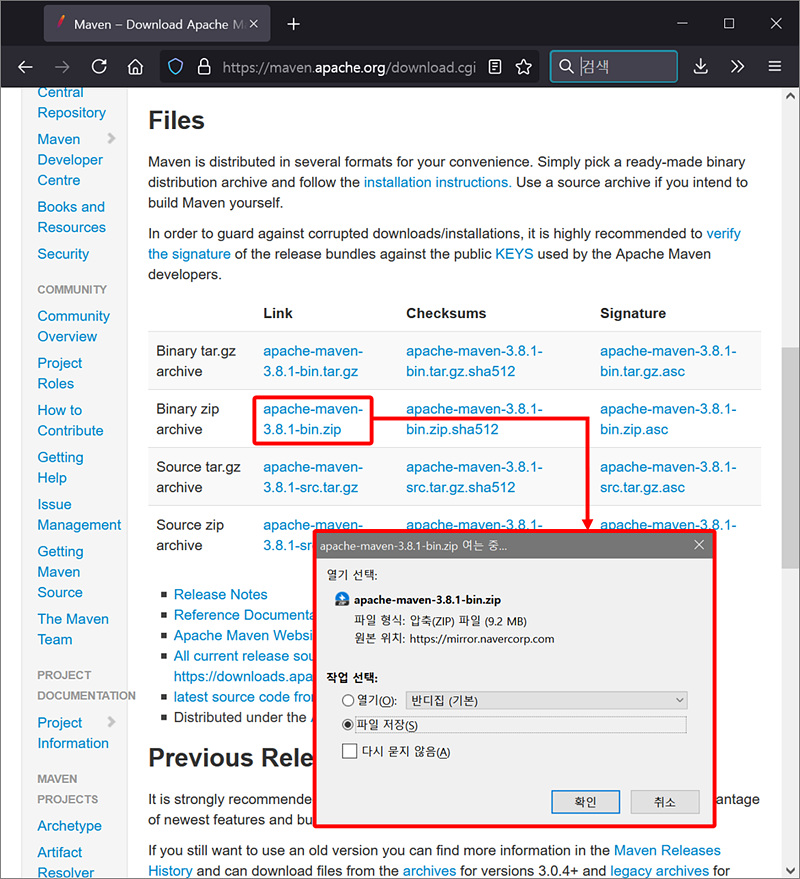800x879 pixels.
Task: Open the downloads panel arrow icon
Action: [700, 67]
